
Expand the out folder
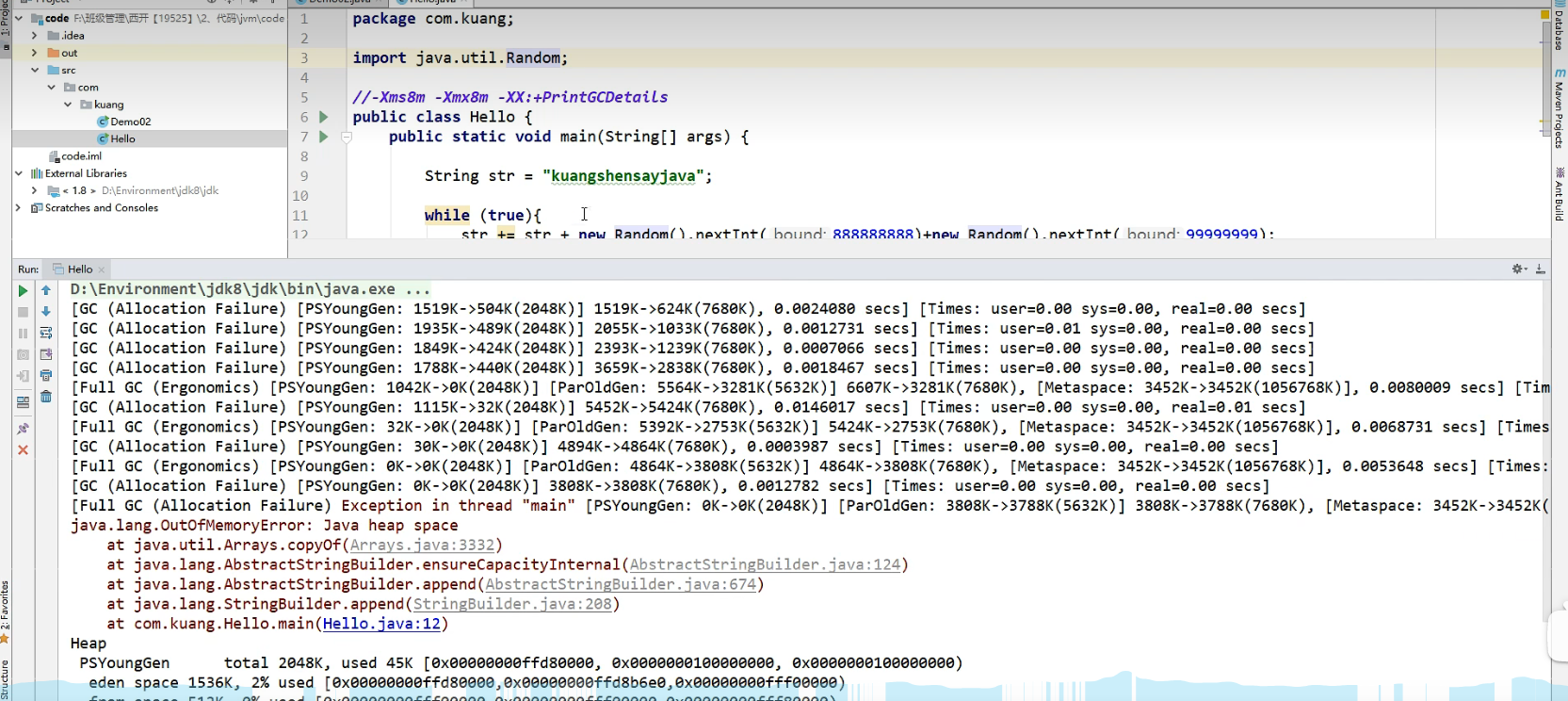click(x=35, y=53)
